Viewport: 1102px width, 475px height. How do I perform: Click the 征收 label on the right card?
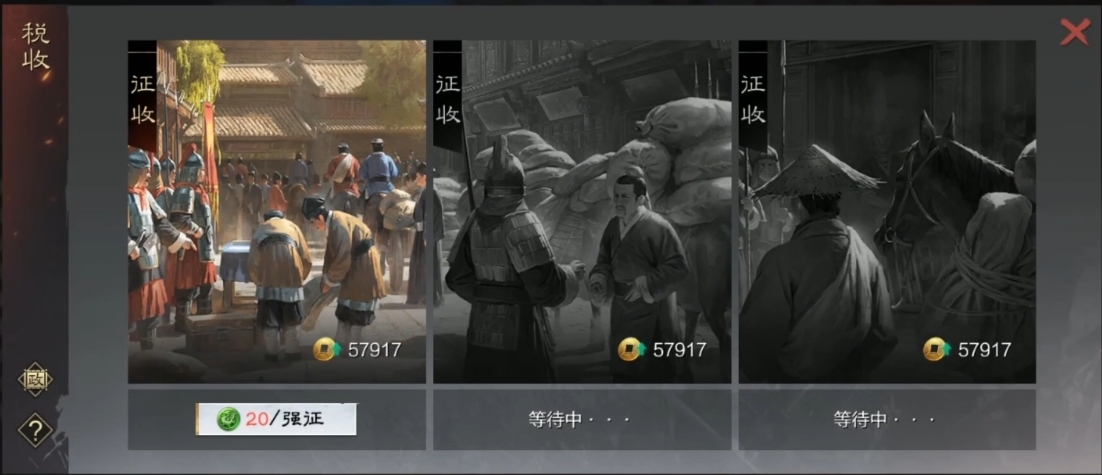753,98
